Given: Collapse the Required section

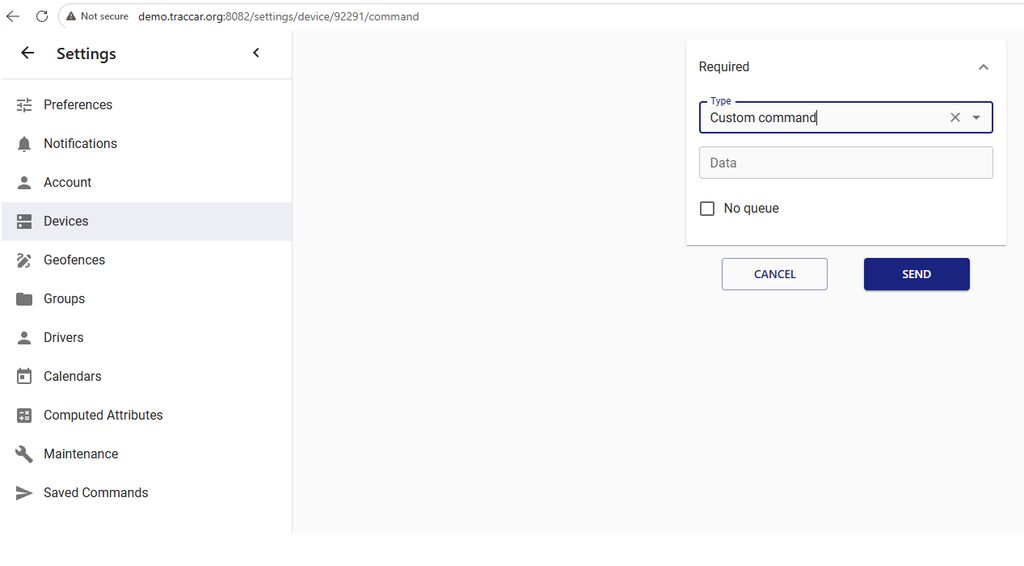Looking at the screenshot, I should (984, 67).
